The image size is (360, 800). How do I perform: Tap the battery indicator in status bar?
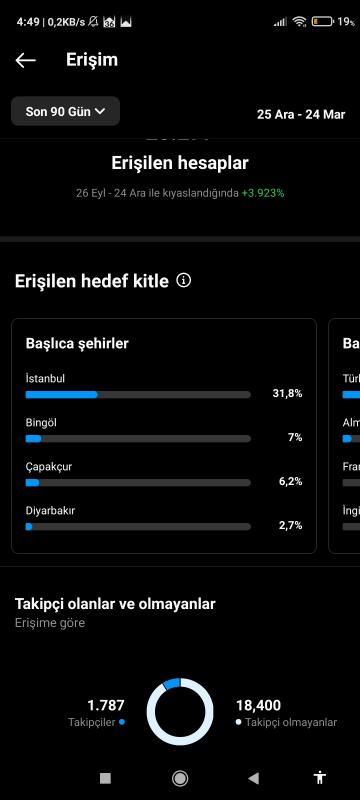(323, 21)
